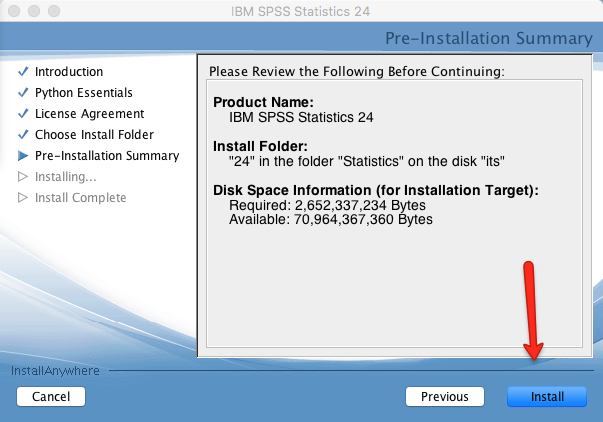603x422 pixels.
Task: Go back with the Previous button
Action: pyautogui.click(x=445, y=397)
